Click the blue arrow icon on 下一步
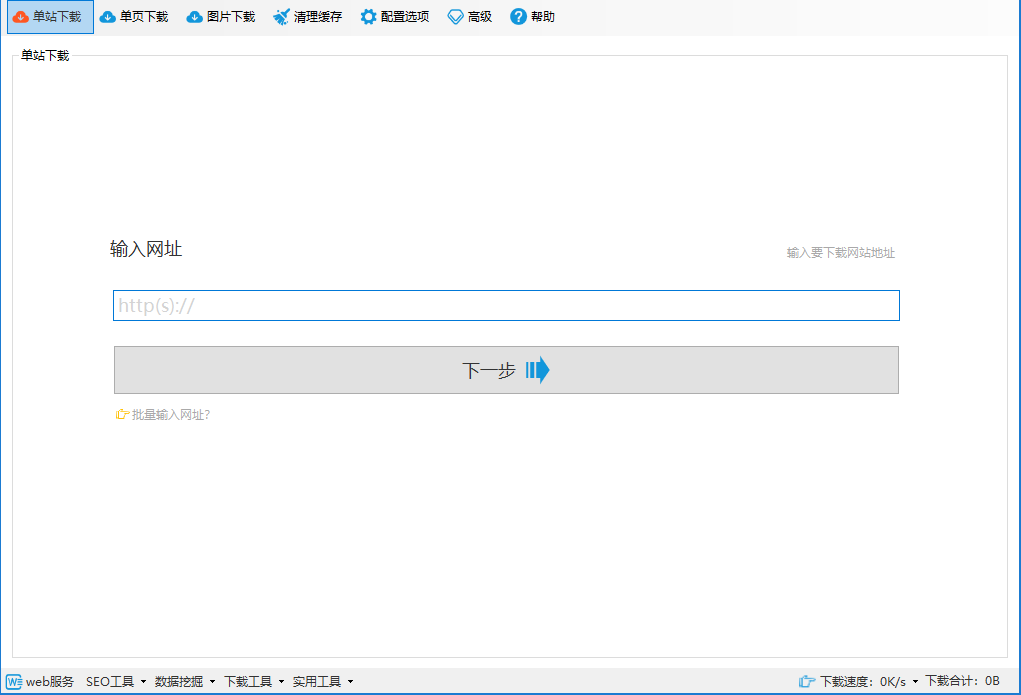The width and height of the screenshot is (1021, 695). pos(537,370)
